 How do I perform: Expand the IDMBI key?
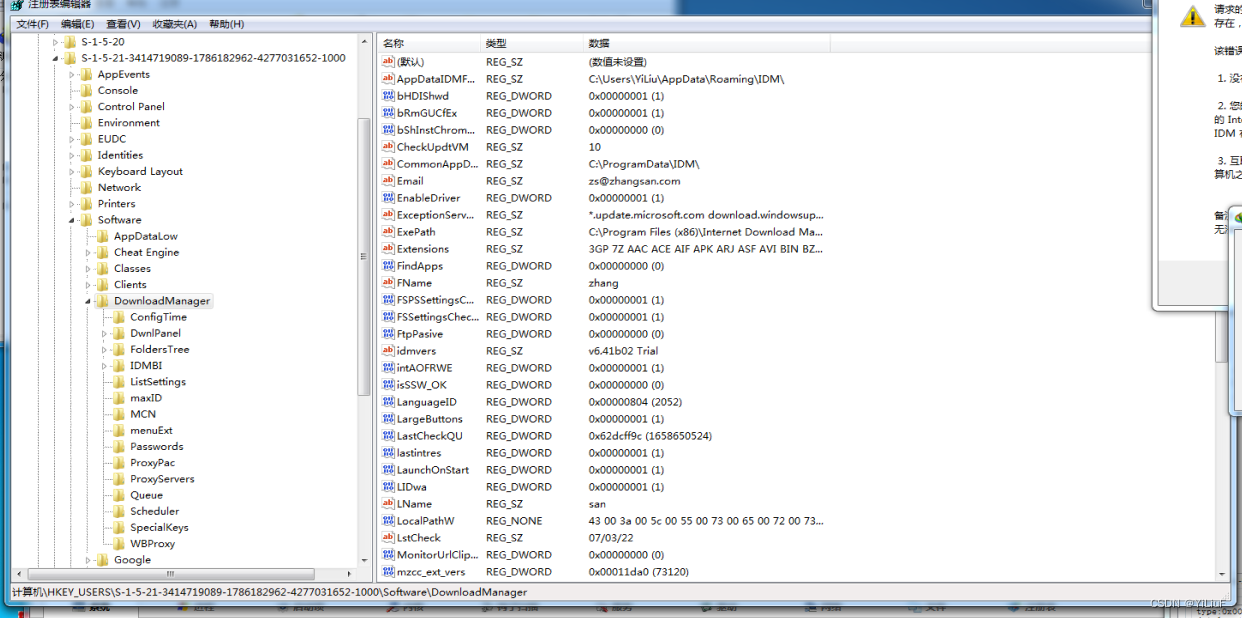click(x=104, y=366)
